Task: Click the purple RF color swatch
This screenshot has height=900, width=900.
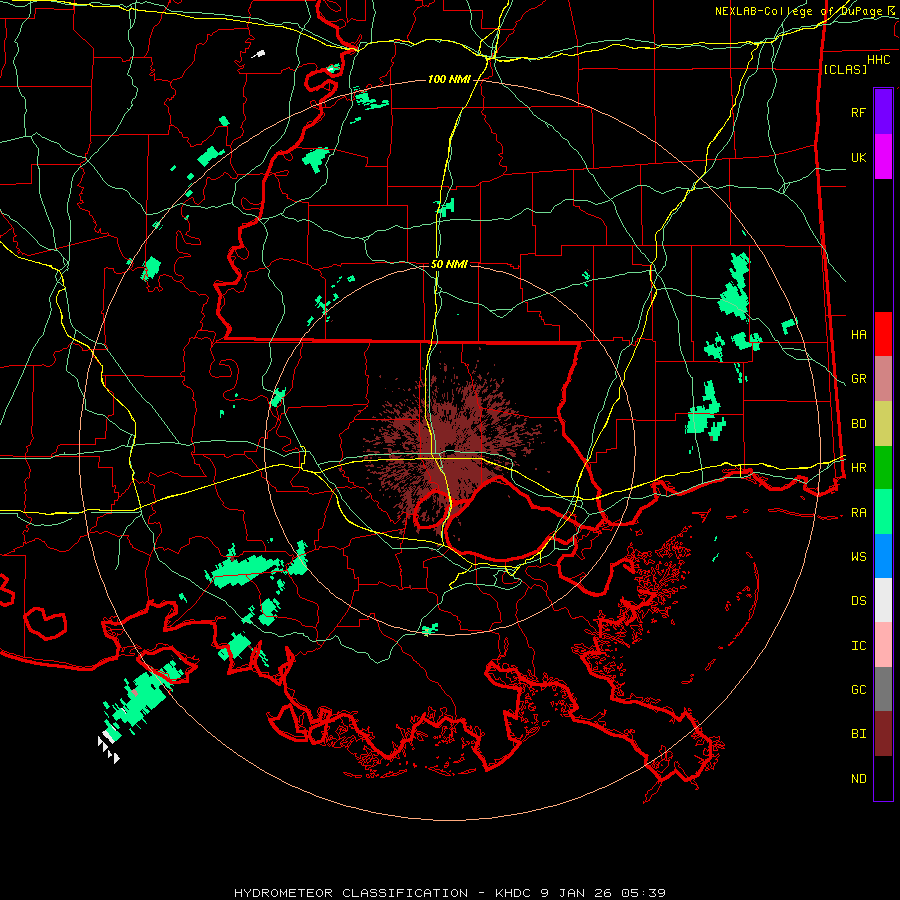Action: coord(883,112)
